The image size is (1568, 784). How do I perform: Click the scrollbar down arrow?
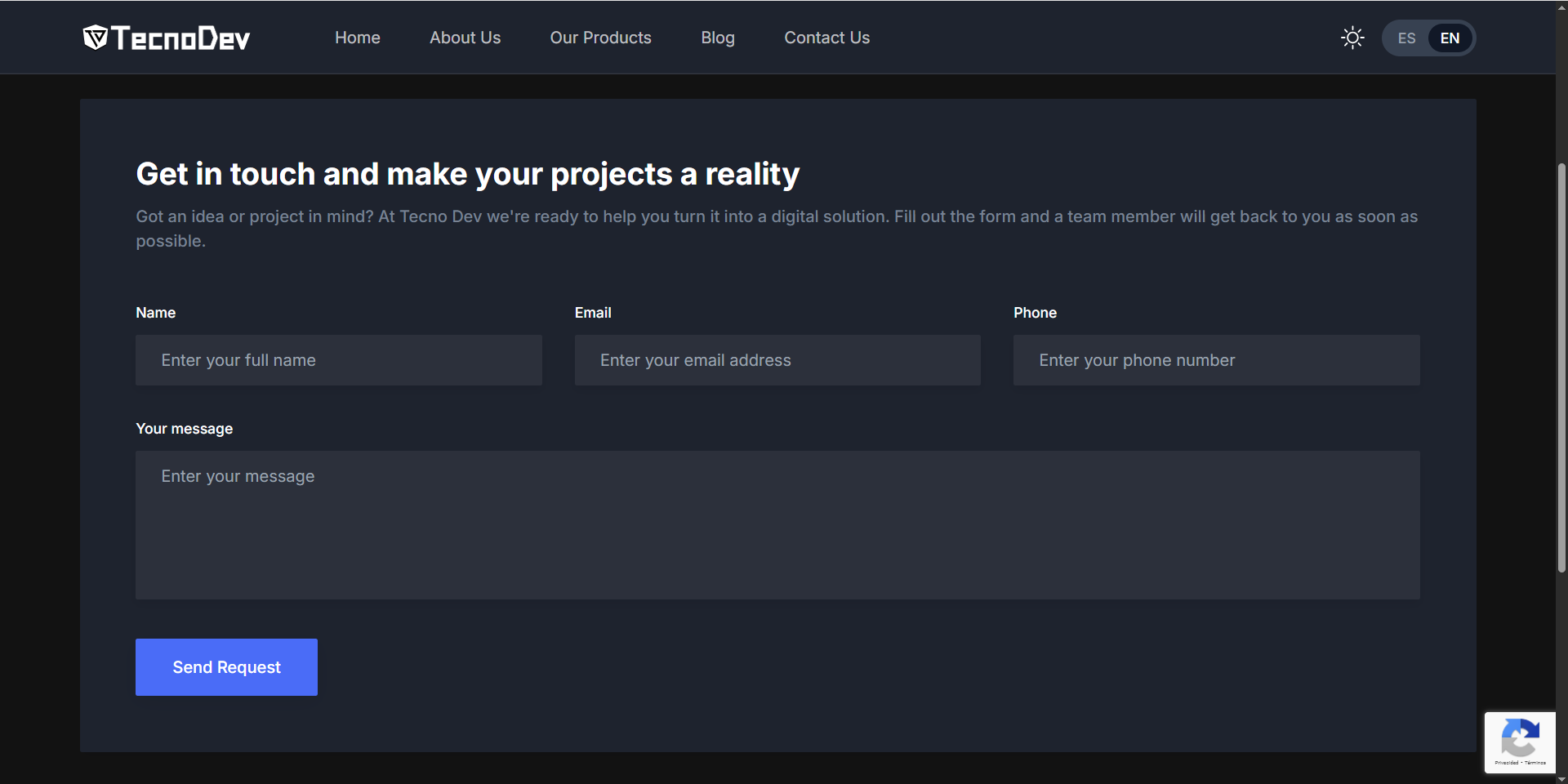(1561, 778)
